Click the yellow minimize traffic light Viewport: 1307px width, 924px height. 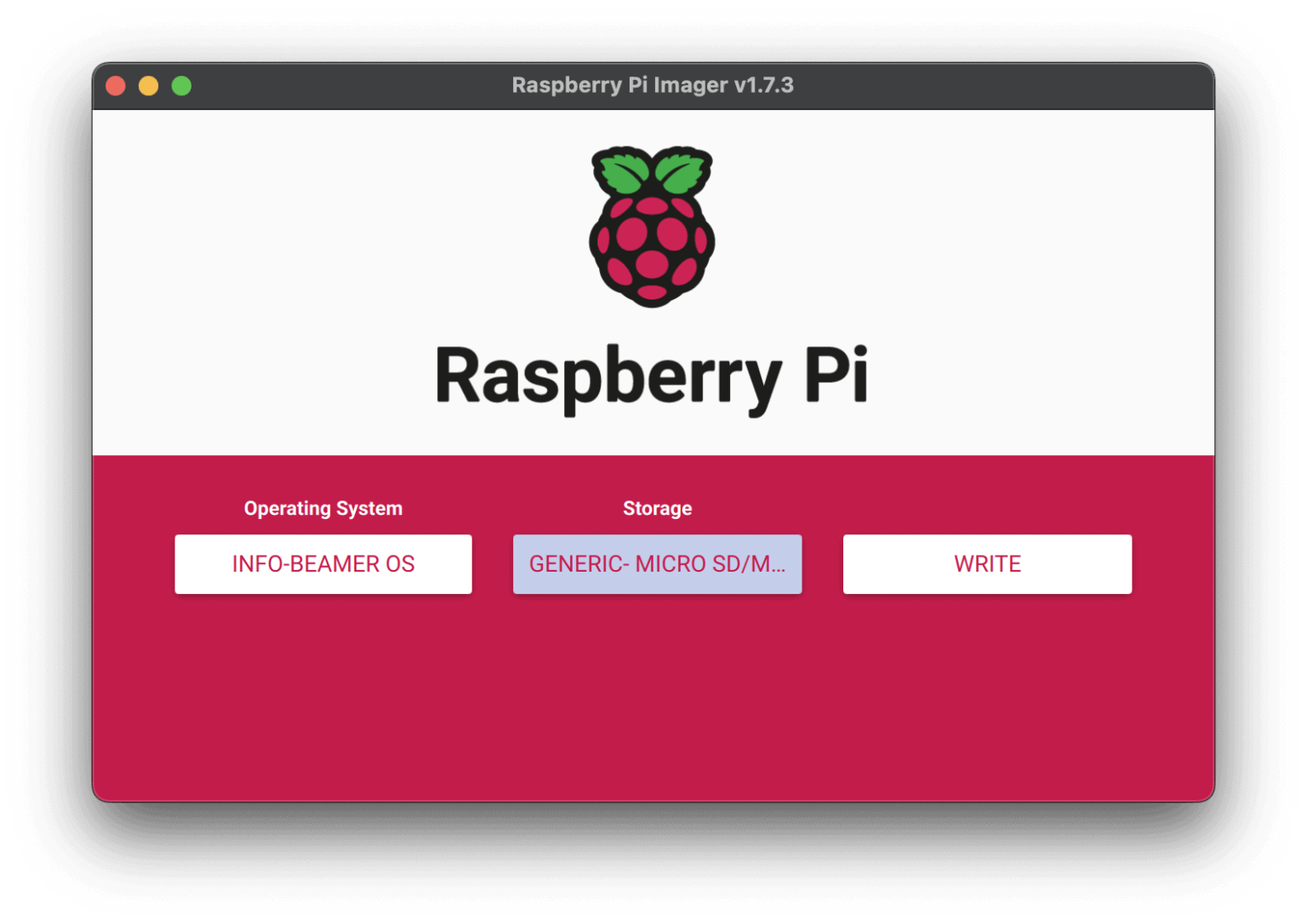(x=149, y=85)
